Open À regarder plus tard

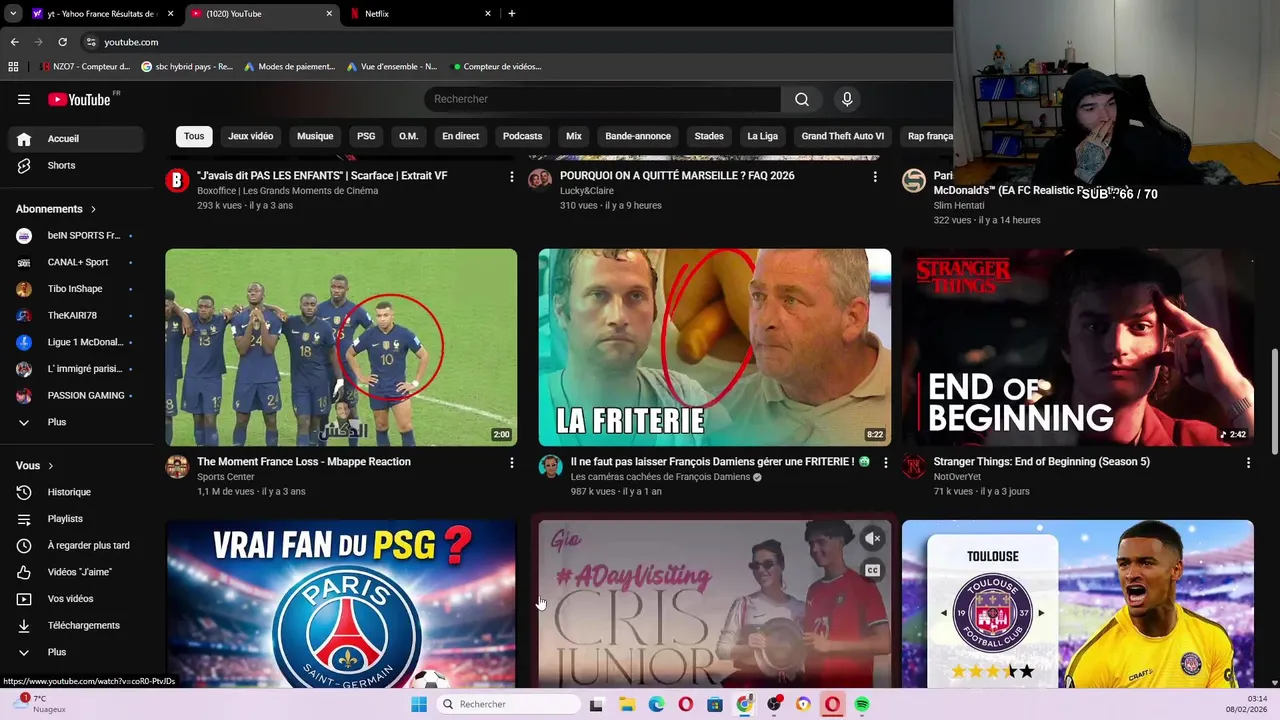(x=76, y=545)
